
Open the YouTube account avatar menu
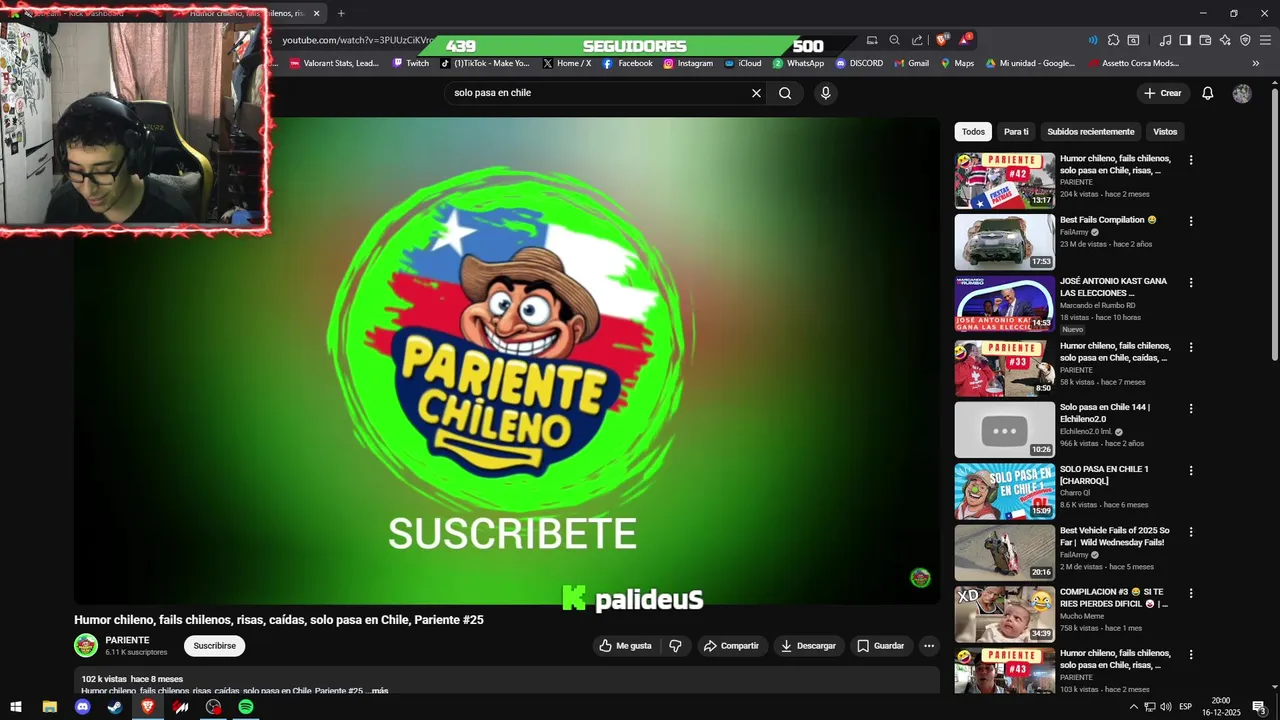(1242, 93)
